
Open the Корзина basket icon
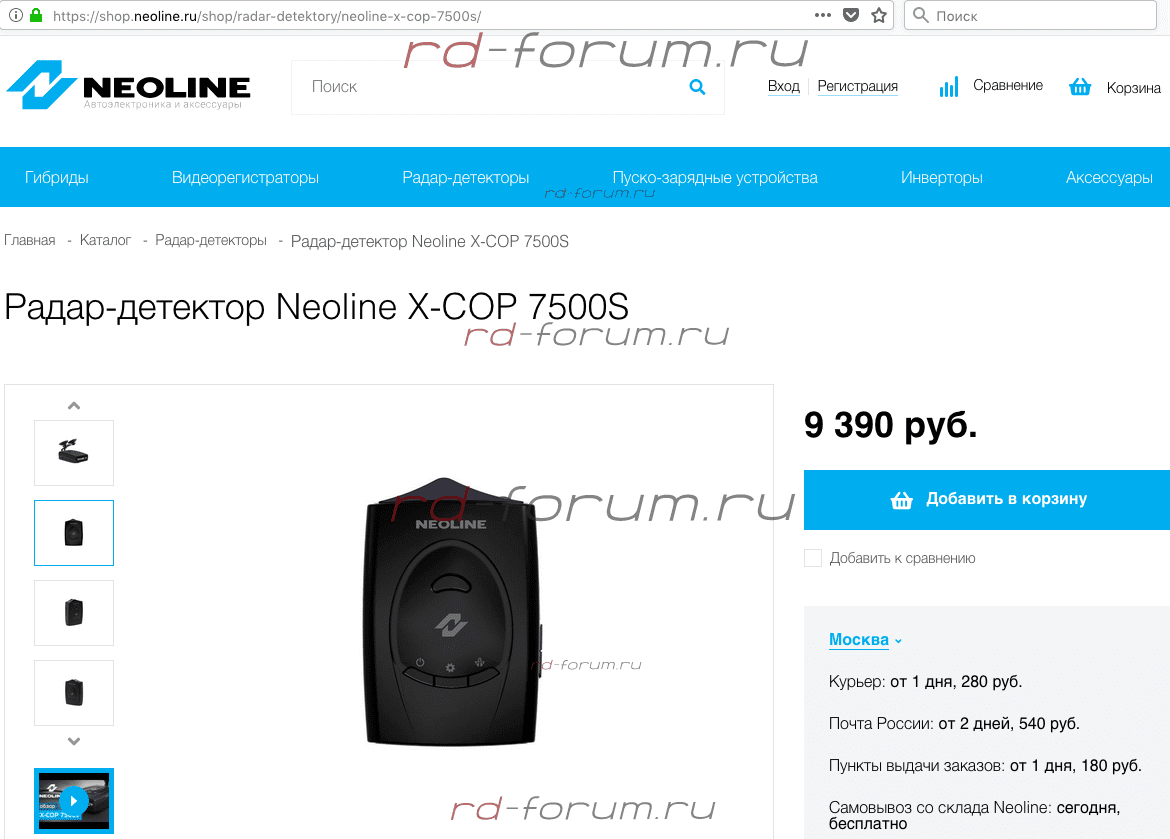(1080, 87)
